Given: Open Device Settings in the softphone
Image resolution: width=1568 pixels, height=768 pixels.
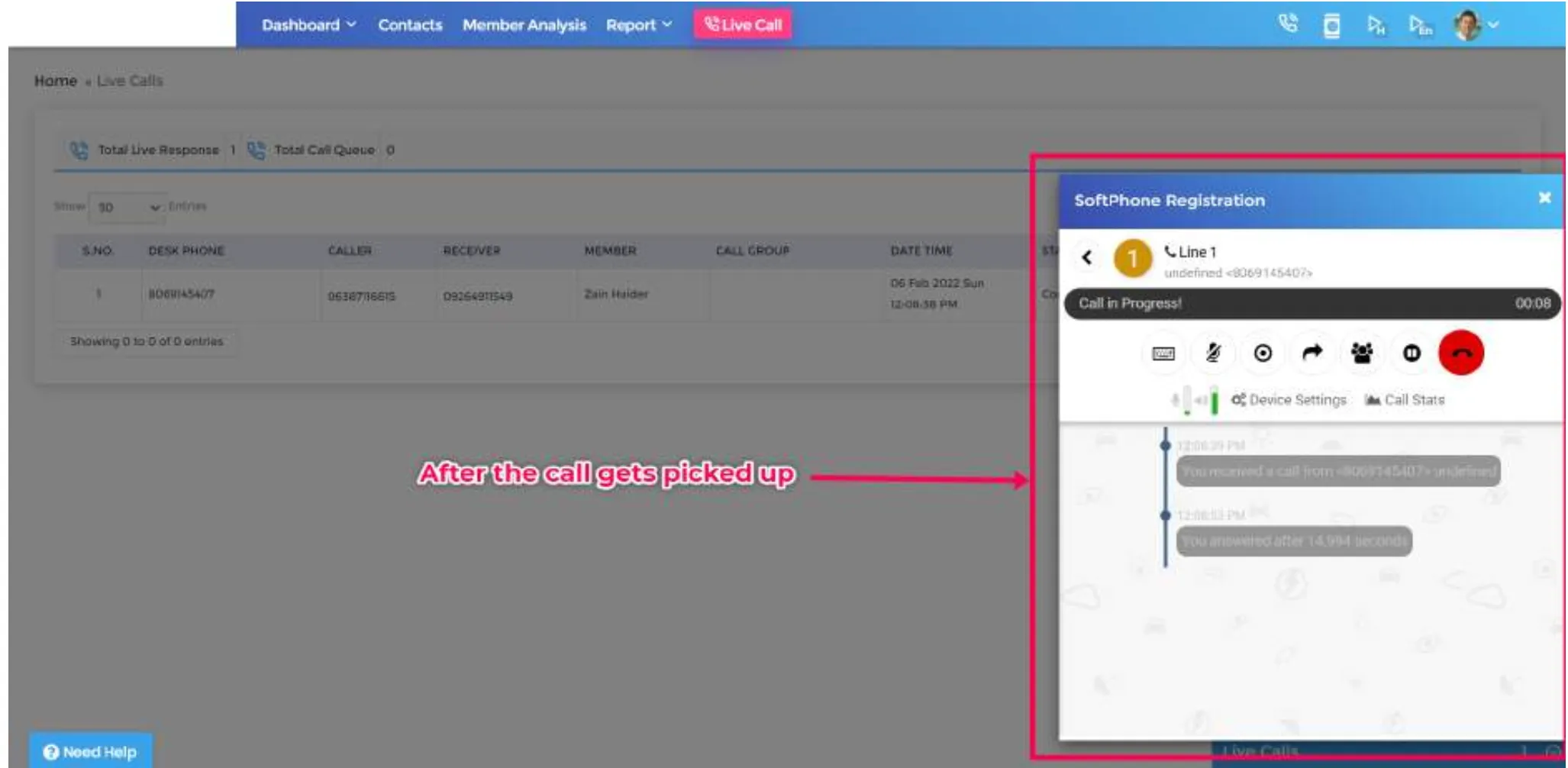Looking at the screenshot, I should [1289, 399].
